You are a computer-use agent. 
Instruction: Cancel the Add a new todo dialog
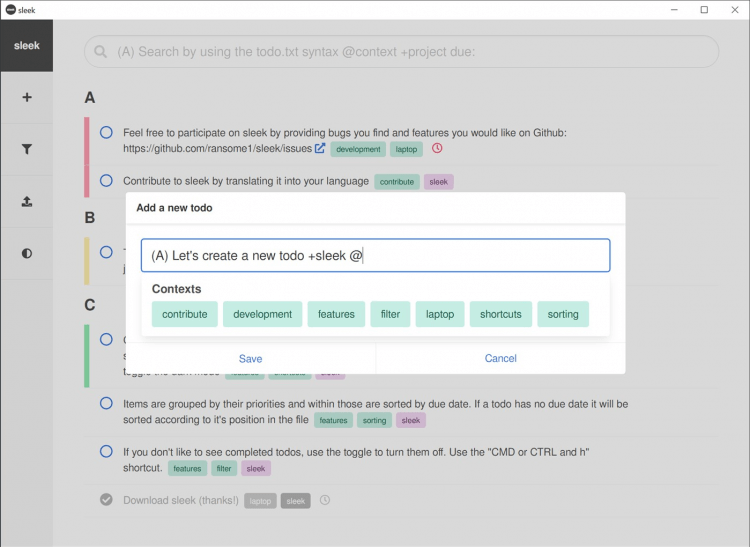pyautogui.click(x=500, y=358)
